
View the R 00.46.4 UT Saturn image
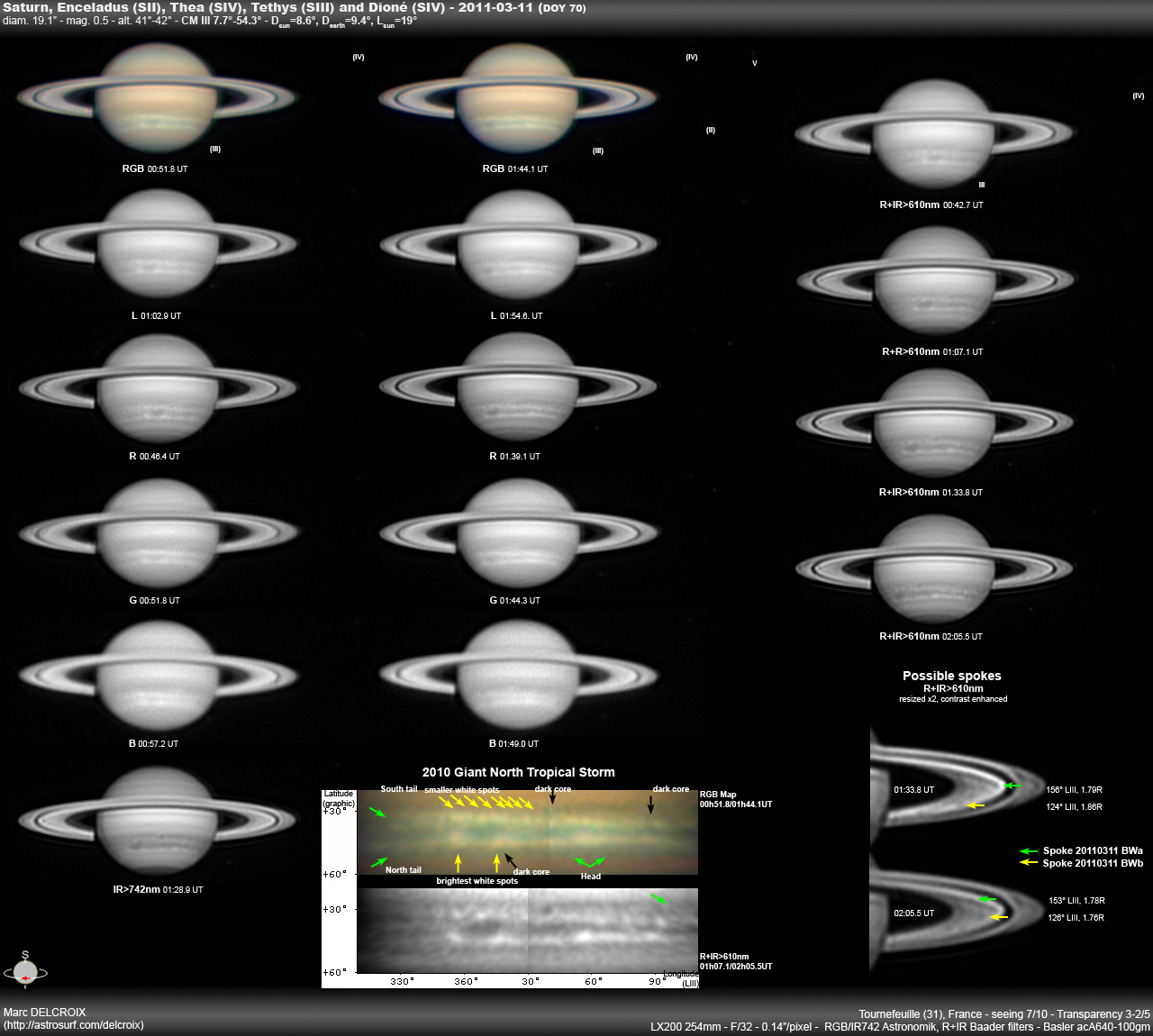[x=159, y=388]
